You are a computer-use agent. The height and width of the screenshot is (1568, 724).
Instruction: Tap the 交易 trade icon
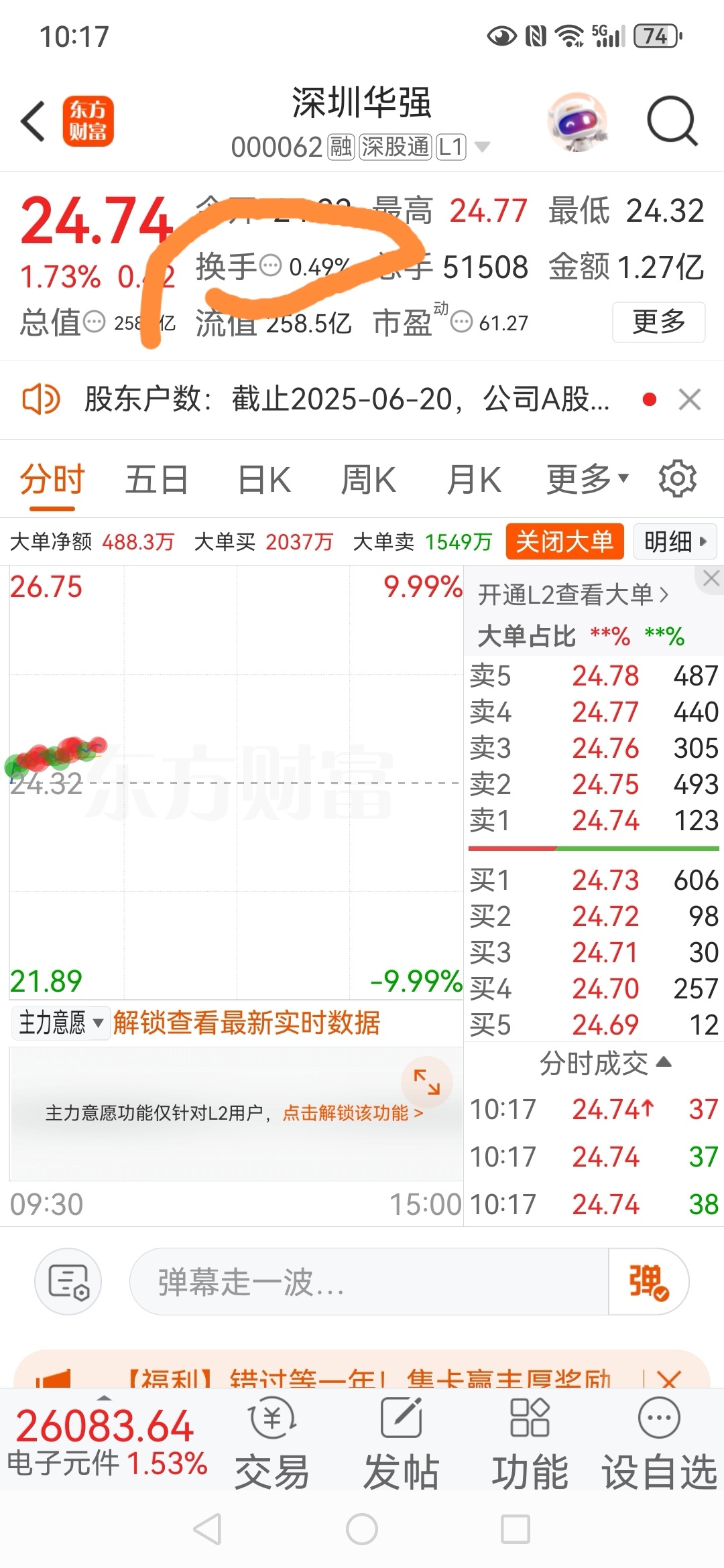(271, 1443)
